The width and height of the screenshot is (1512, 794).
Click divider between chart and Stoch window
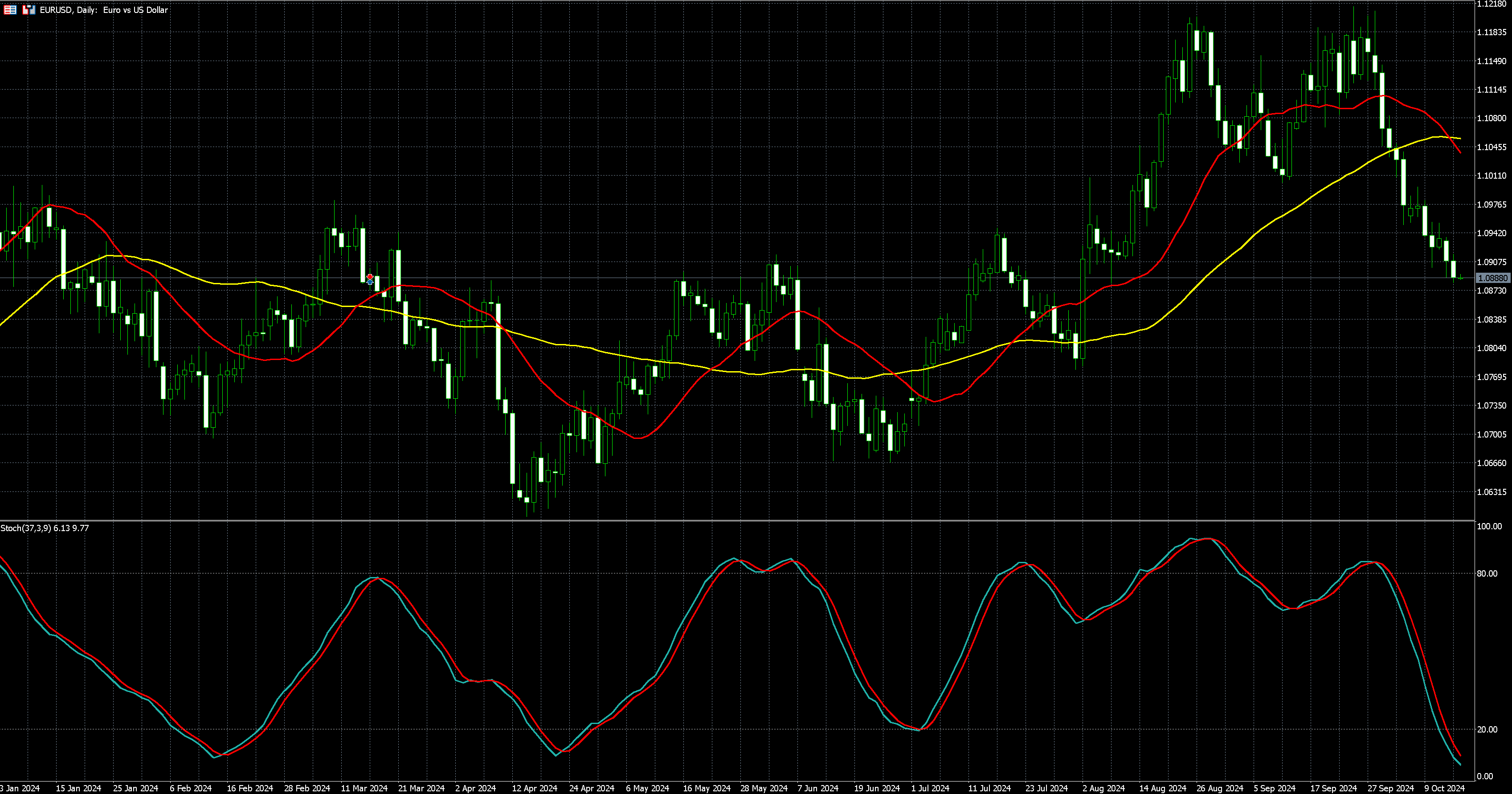tap(704, 520)
